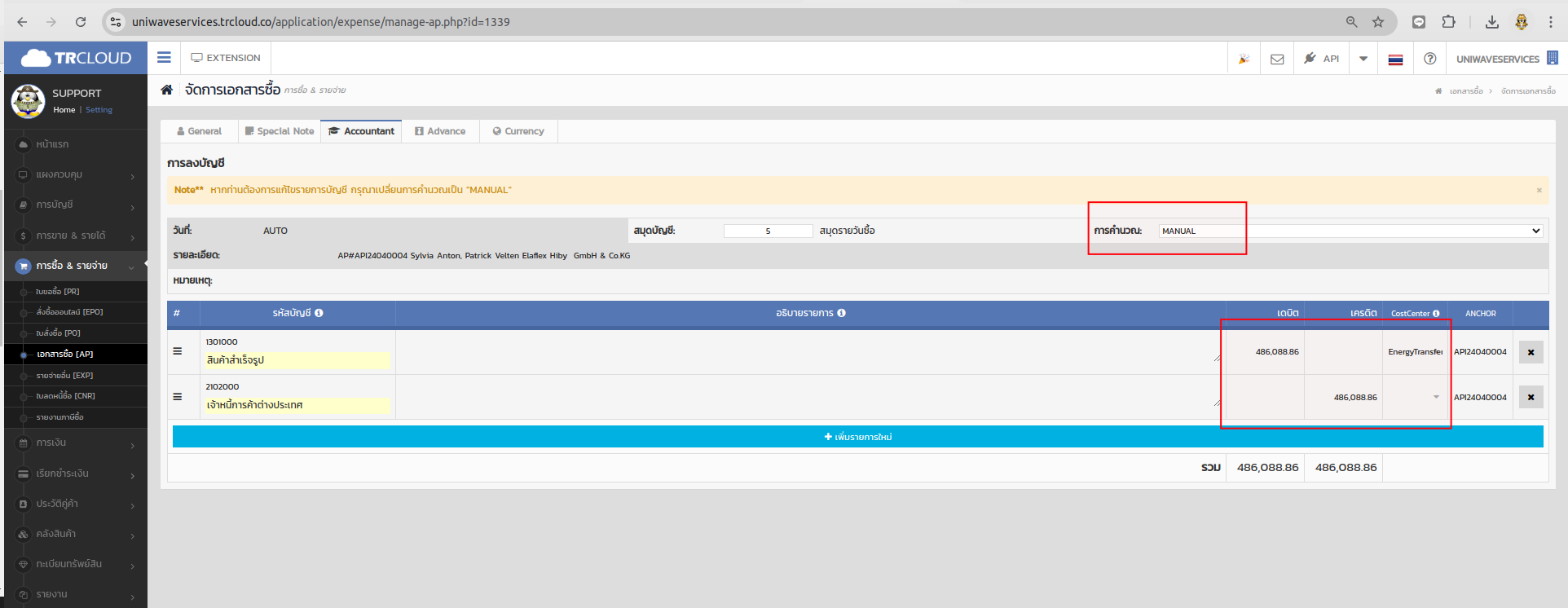This screenshot has height=608, width=1568.
Task: Bookmark this page with the star icon
Action: point(1378,22)
